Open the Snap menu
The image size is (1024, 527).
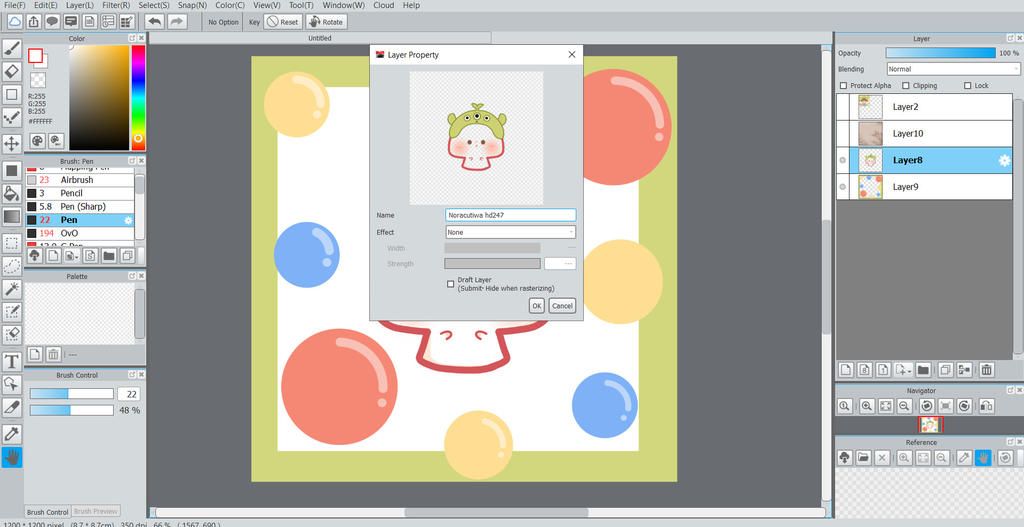coord(192,5)
